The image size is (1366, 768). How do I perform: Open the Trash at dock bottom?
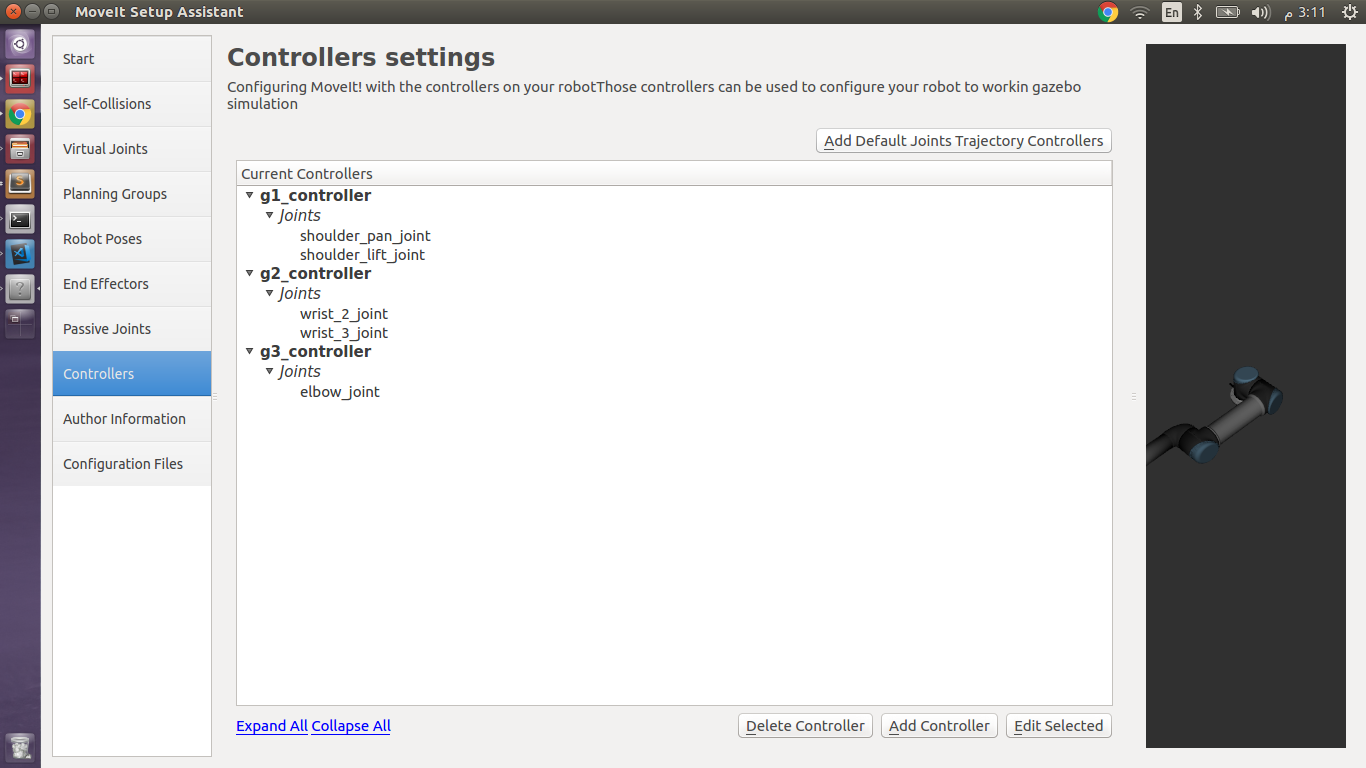20,746
